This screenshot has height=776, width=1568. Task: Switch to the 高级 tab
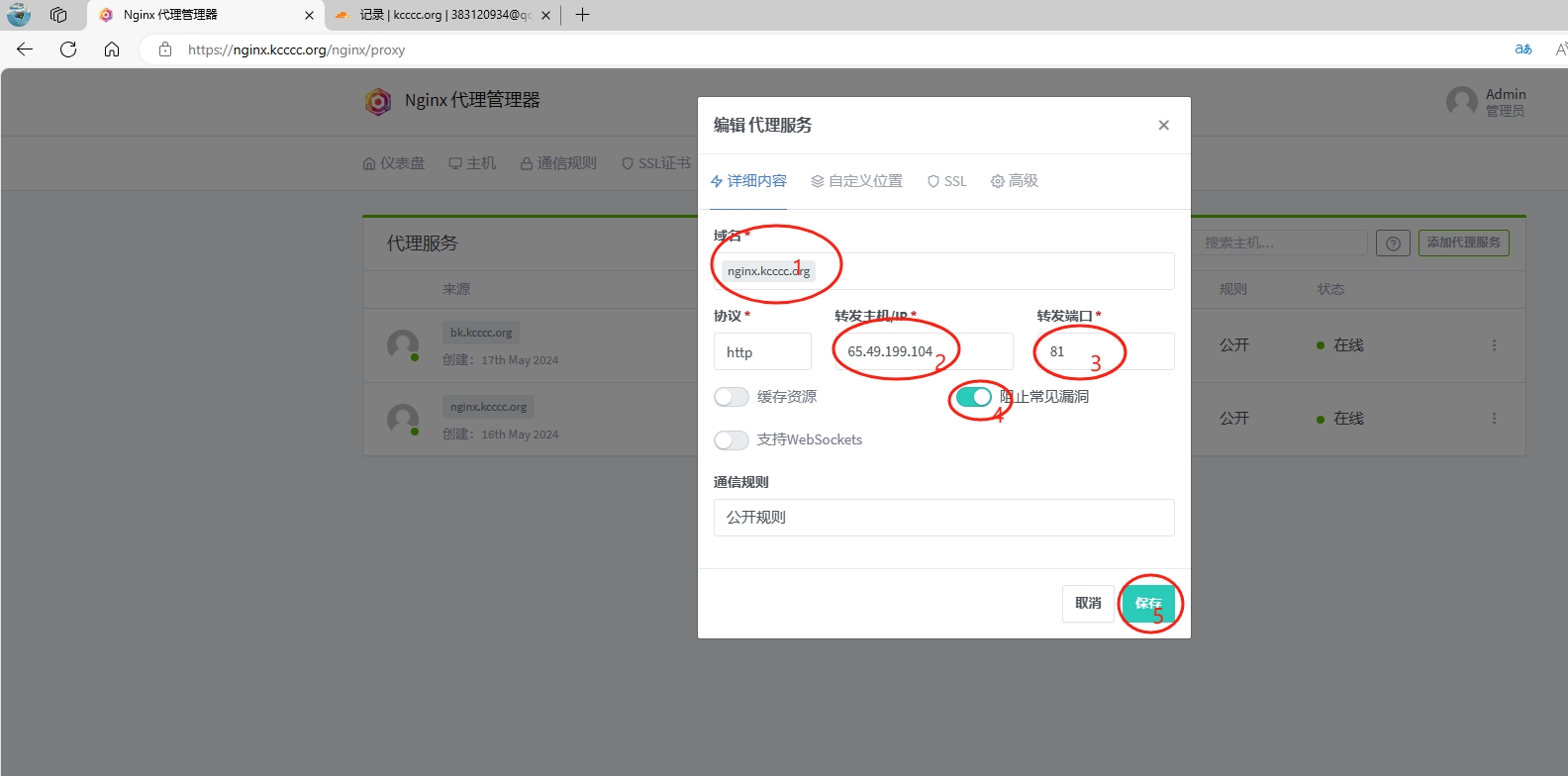tap(1015, 181)
